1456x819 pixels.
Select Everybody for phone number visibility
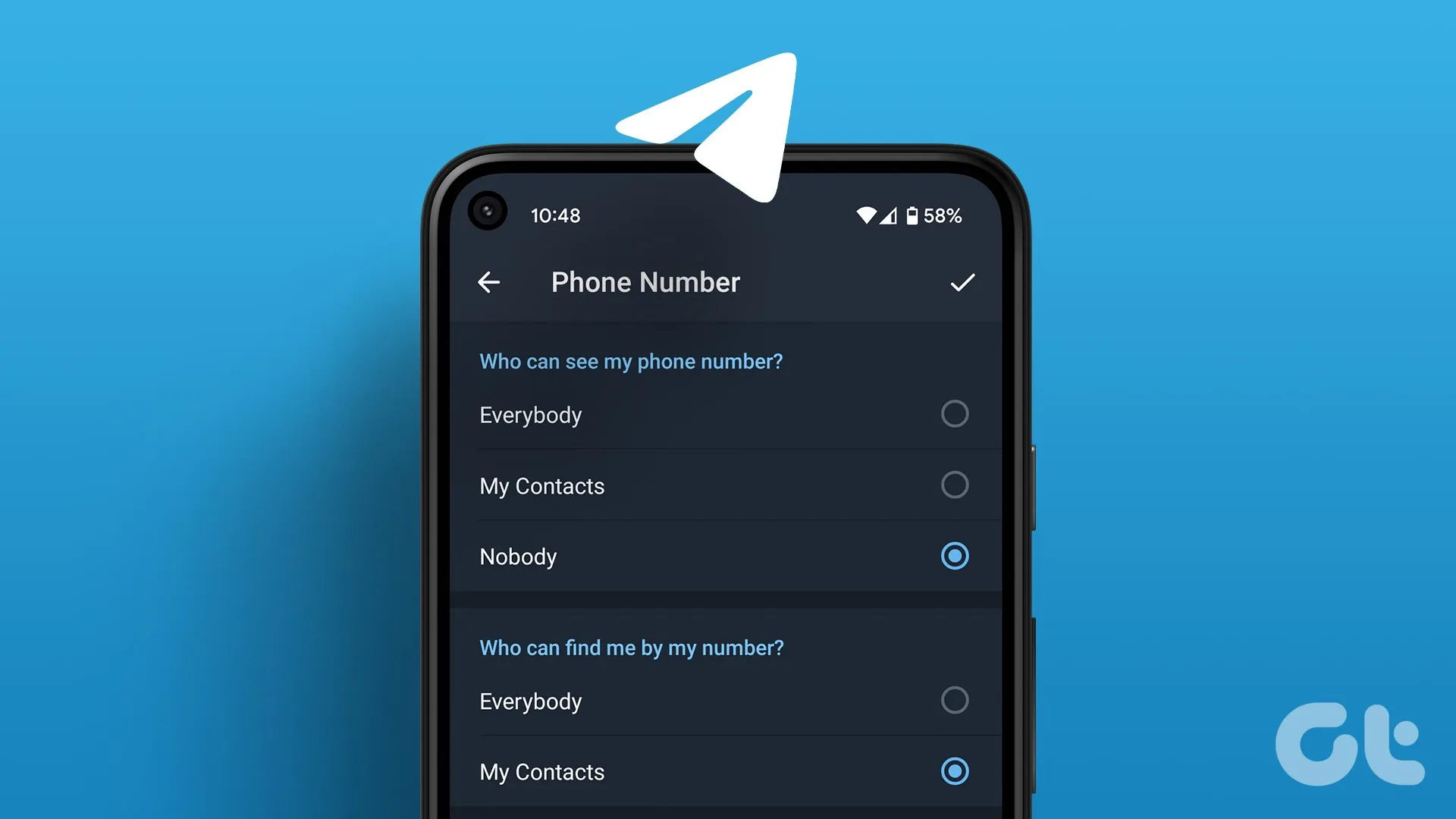coord(955,414)
